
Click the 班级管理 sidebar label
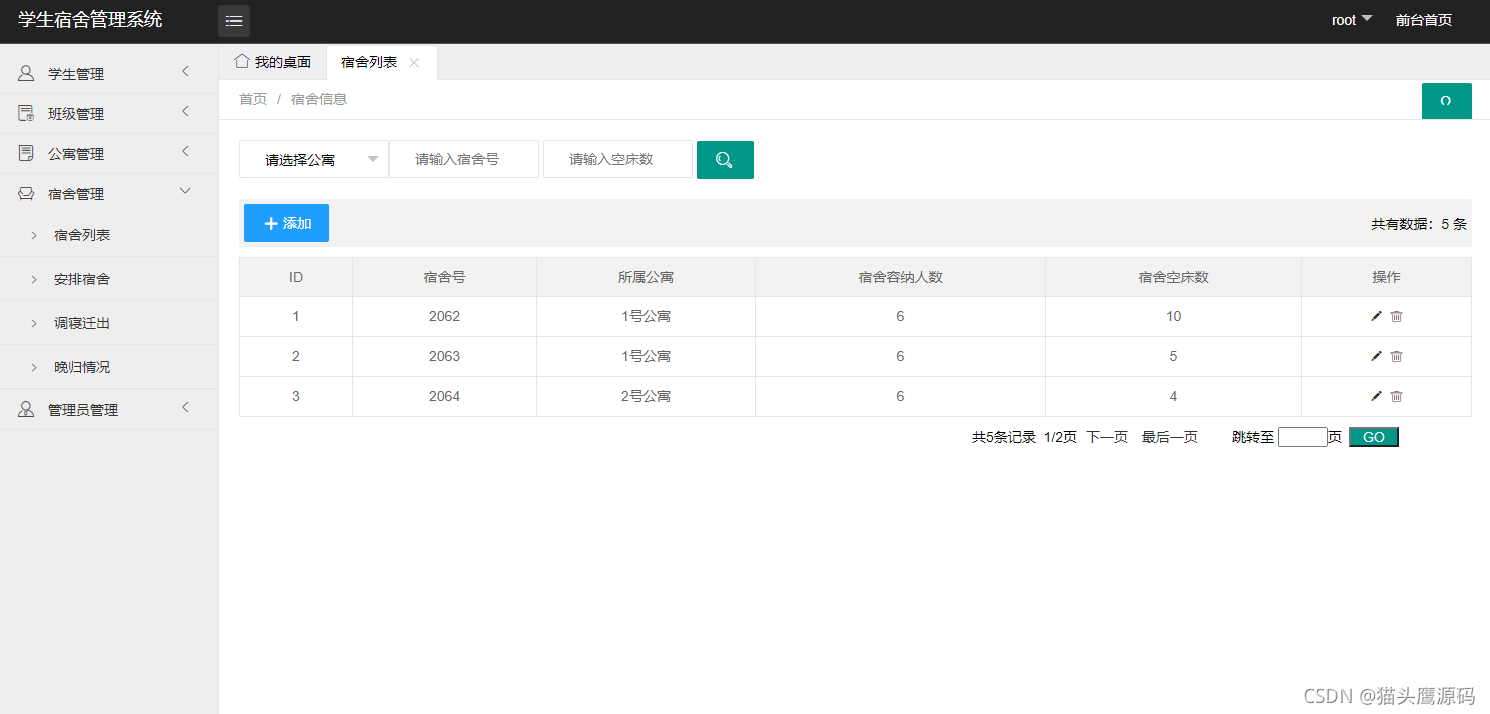tap(76, 114)
